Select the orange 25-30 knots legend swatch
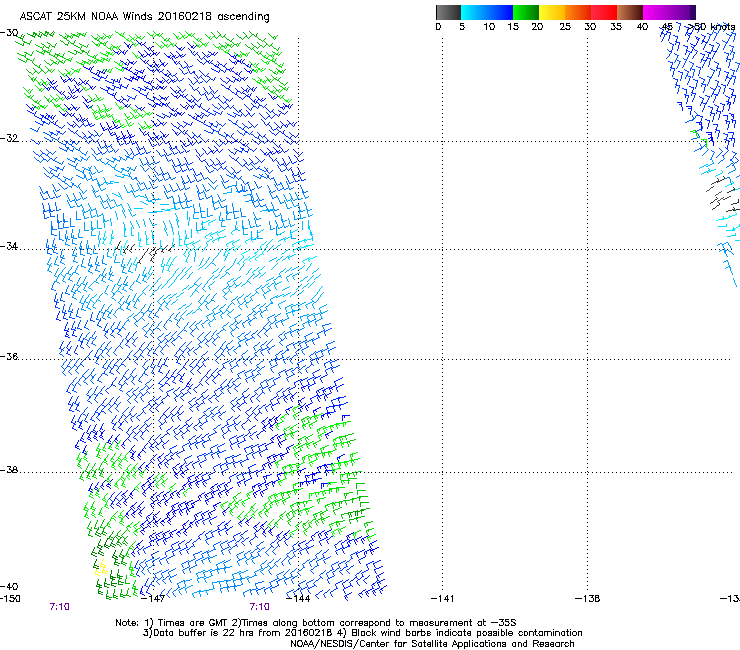Image resolution: width=740 pixels, height=650 pixels. point(578,12)
